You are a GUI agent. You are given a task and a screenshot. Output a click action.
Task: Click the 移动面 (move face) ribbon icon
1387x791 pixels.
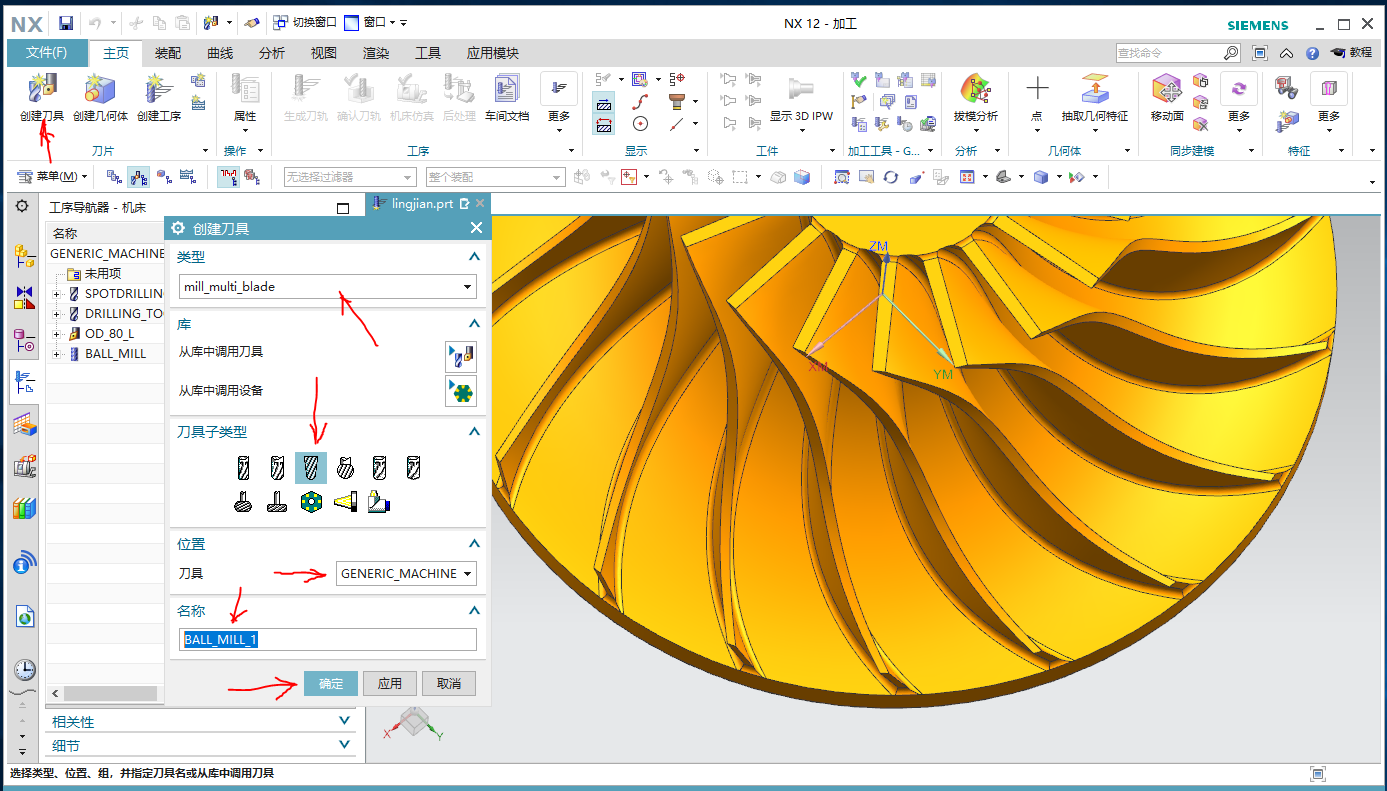pos(1167,98)
